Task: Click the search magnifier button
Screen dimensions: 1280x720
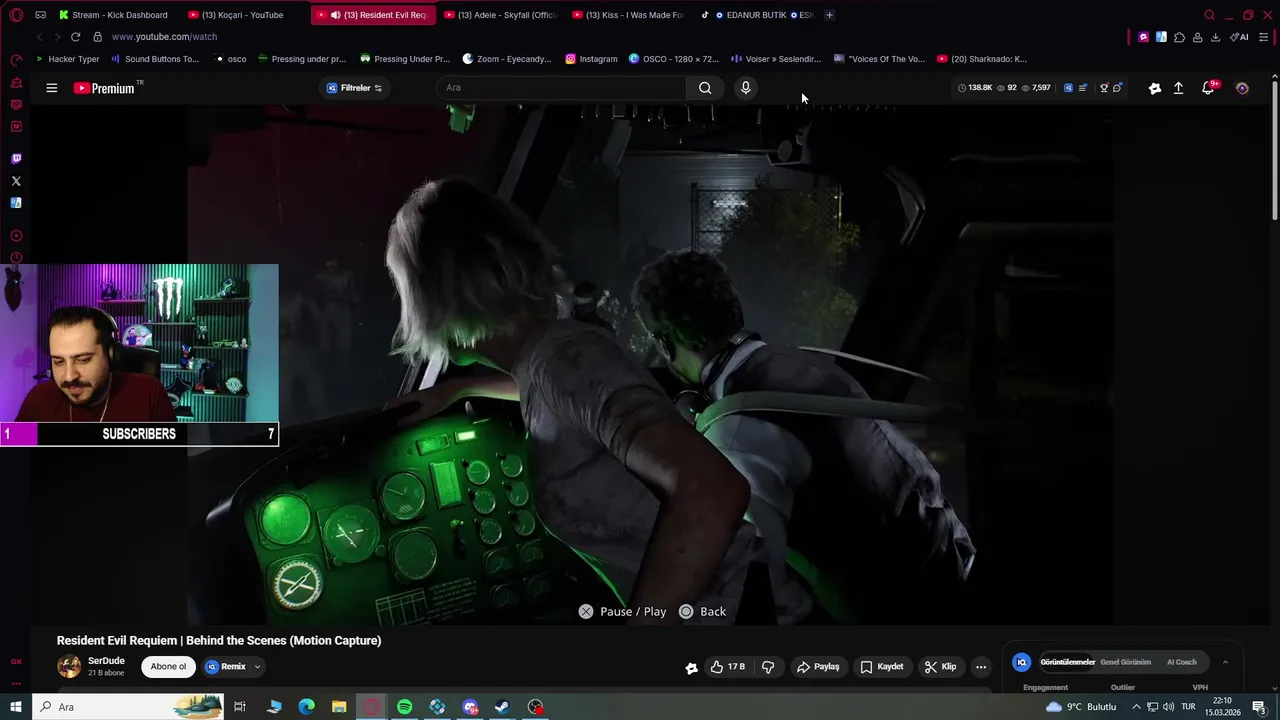Action: pos(705,88)
